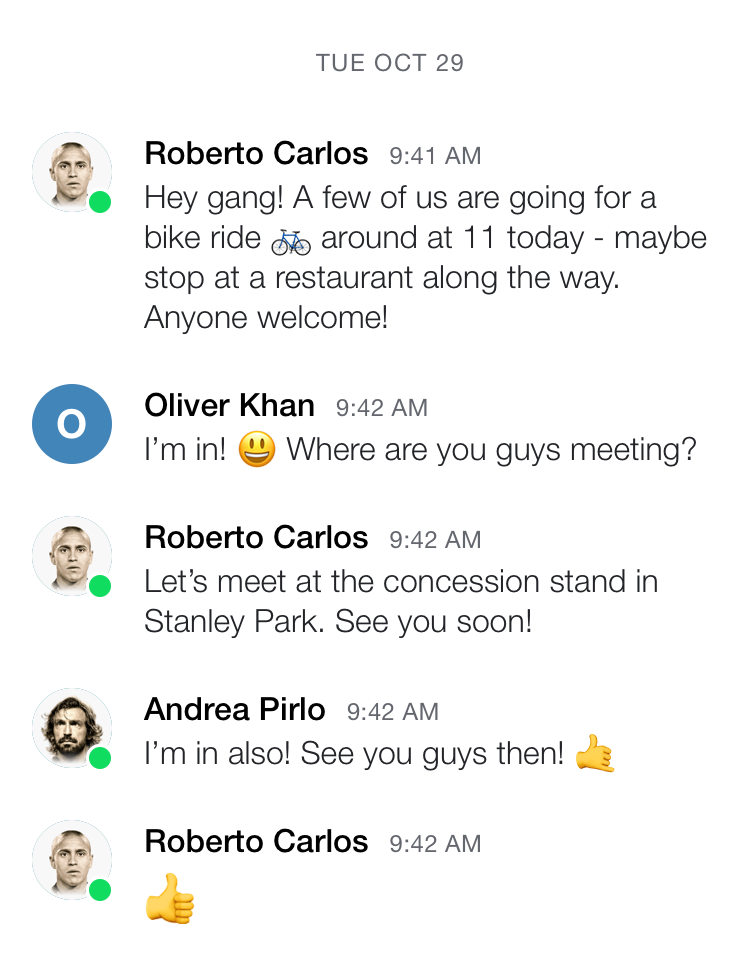Click Roberto Carlos avatar in first message
This screenshot has width=750, height=955.
[71, 172]
